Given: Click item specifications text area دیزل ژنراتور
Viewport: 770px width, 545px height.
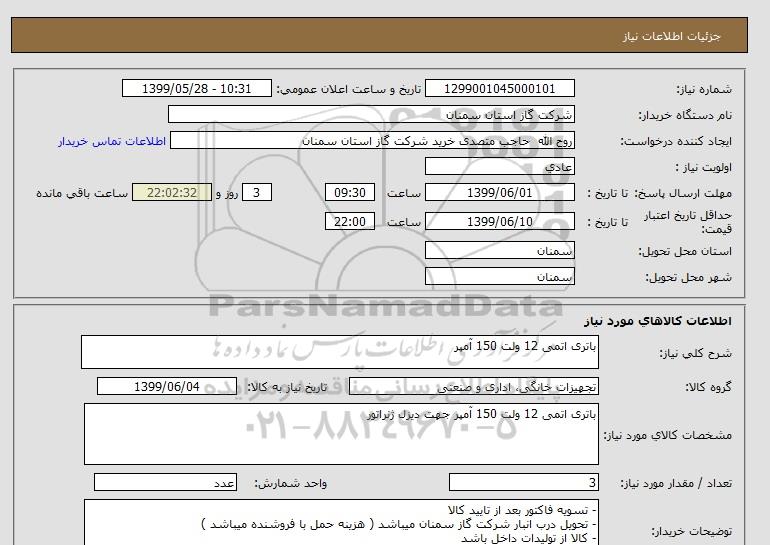Looking at the screenshot, I should (341, 434).
